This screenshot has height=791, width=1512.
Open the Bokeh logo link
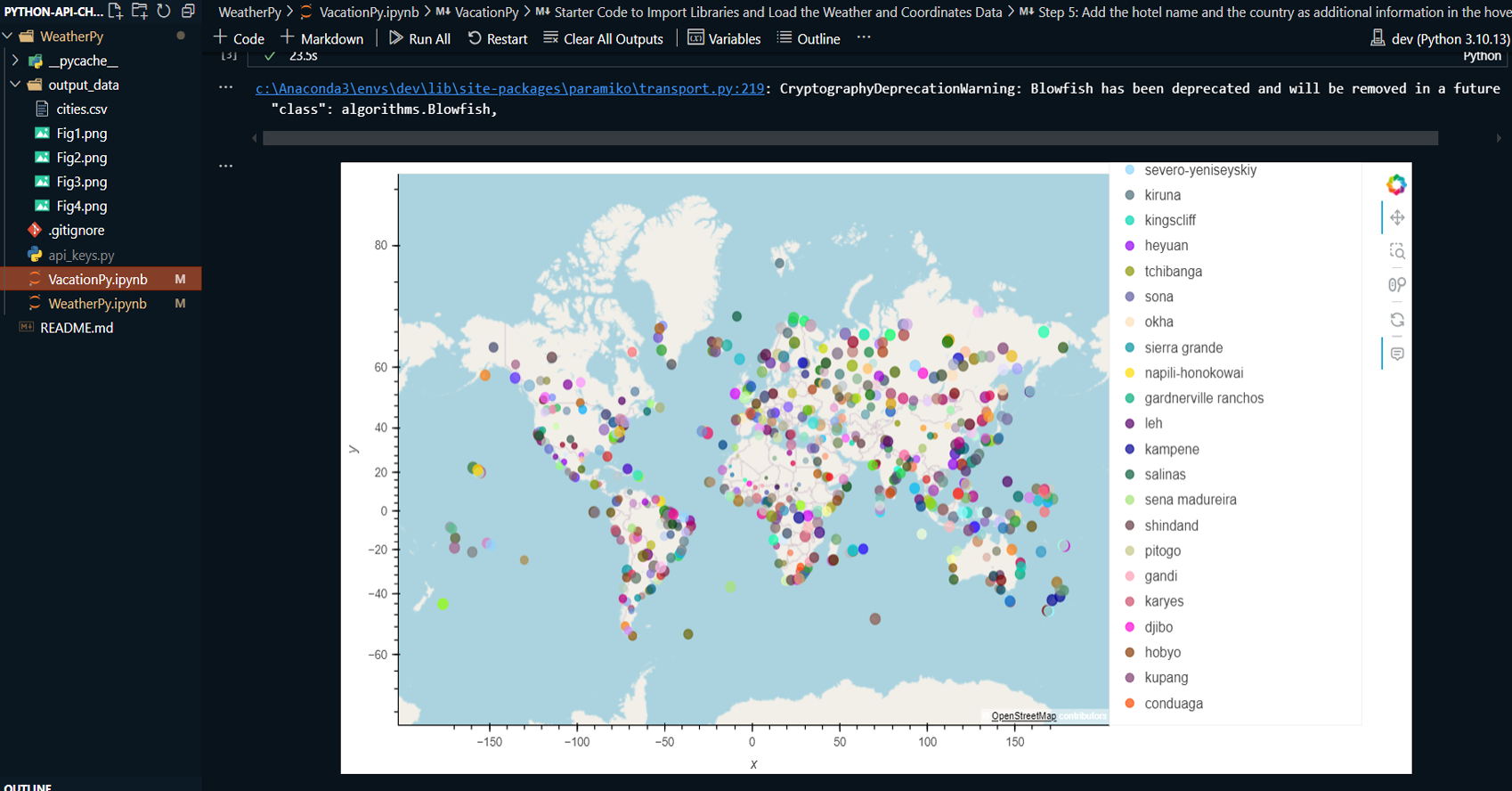(1395, 184)
